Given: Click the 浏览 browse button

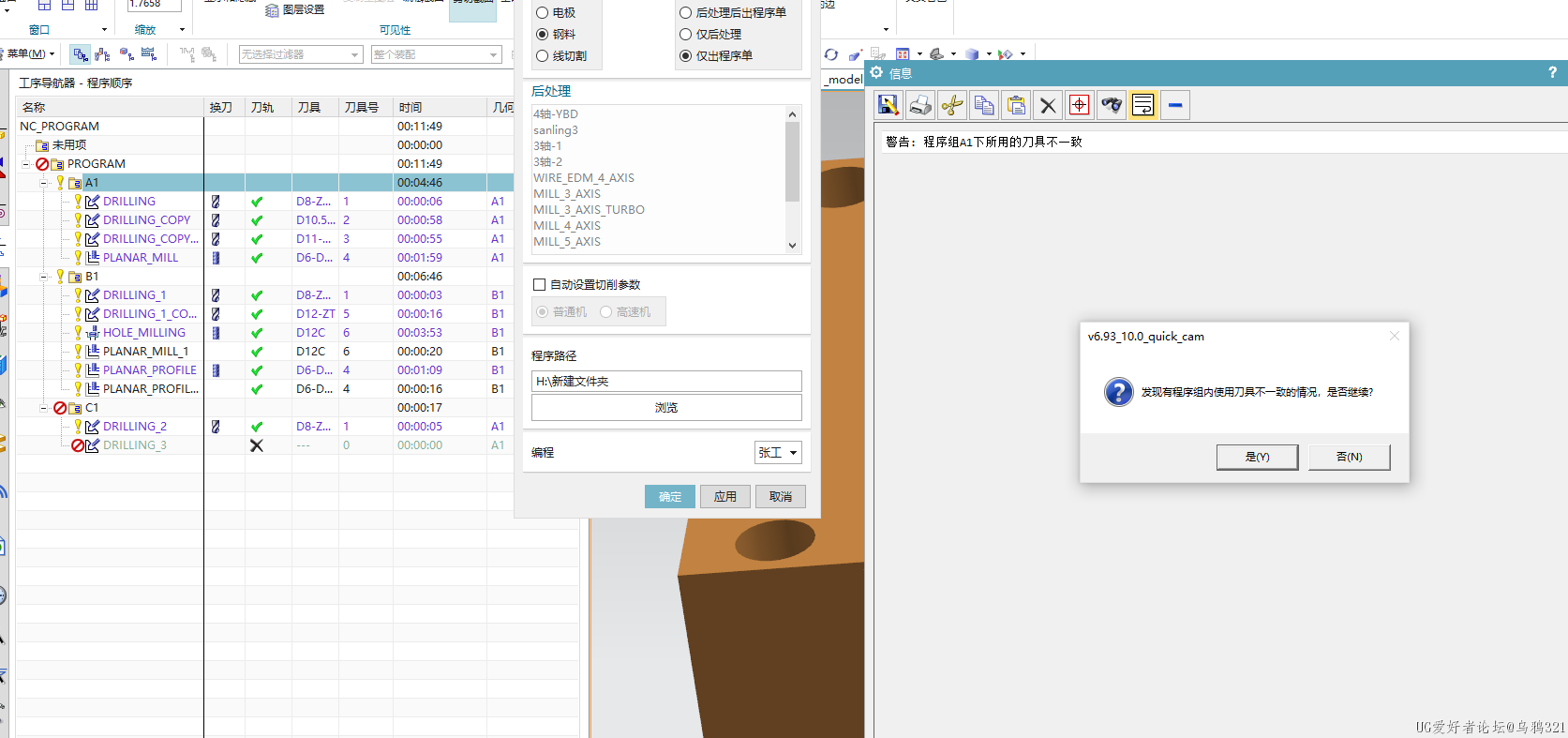Looking at the screenshot, I should (666, 408).
